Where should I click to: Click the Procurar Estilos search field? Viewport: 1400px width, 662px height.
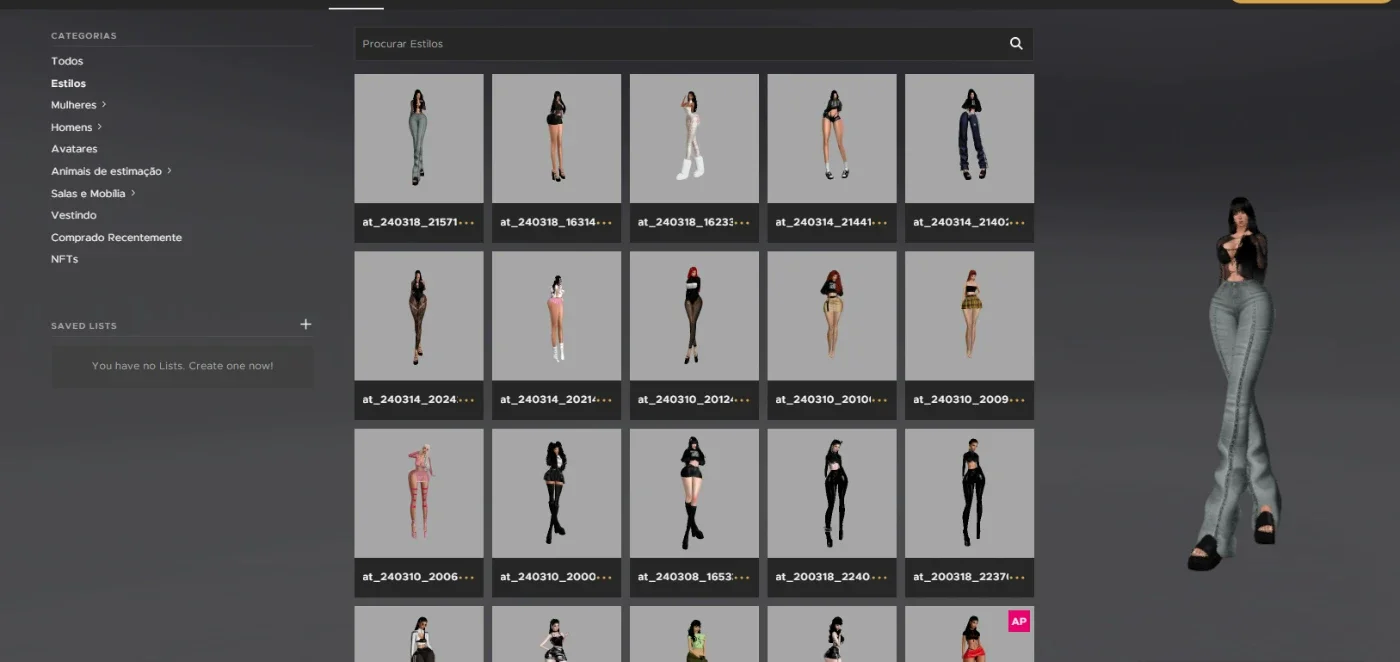point(680,44)
